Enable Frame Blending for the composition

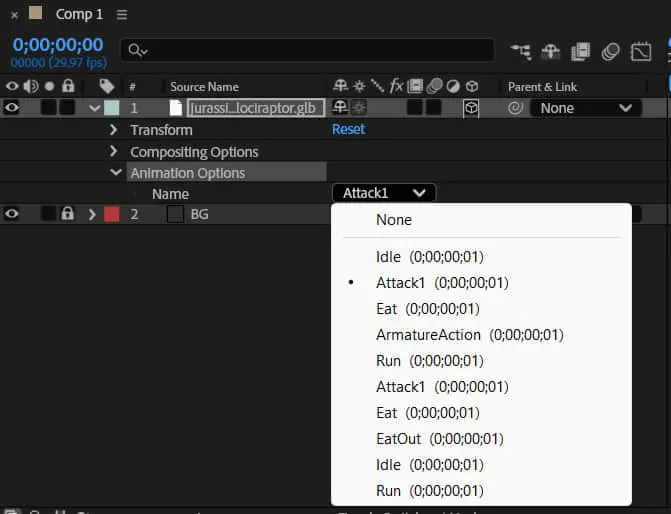pyautogui.click(x=581, y=51)
